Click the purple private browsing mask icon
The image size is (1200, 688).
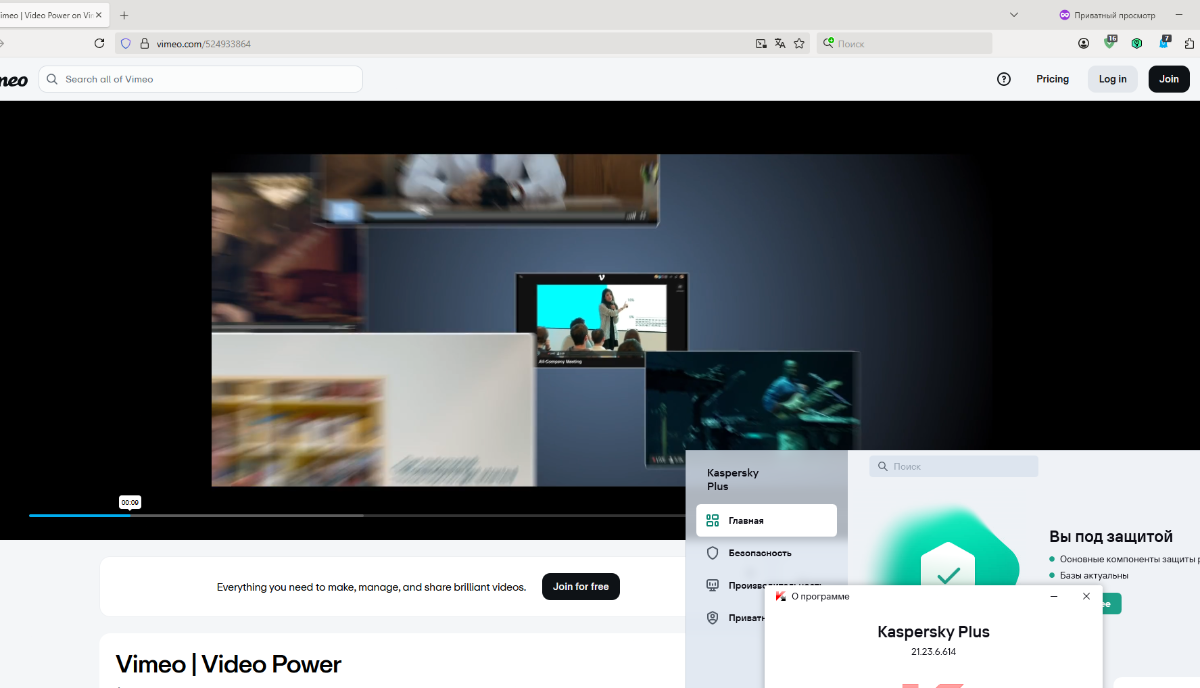pos(1065,15)
